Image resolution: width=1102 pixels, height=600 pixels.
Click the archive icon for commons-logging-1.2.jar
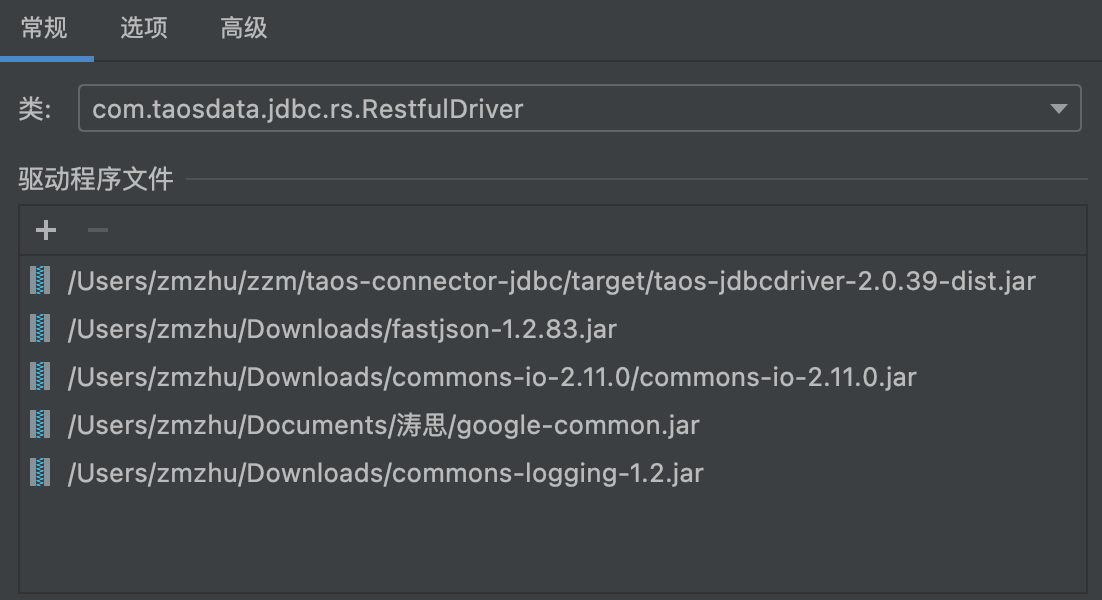pyautogui.click(x=40, y=473)
